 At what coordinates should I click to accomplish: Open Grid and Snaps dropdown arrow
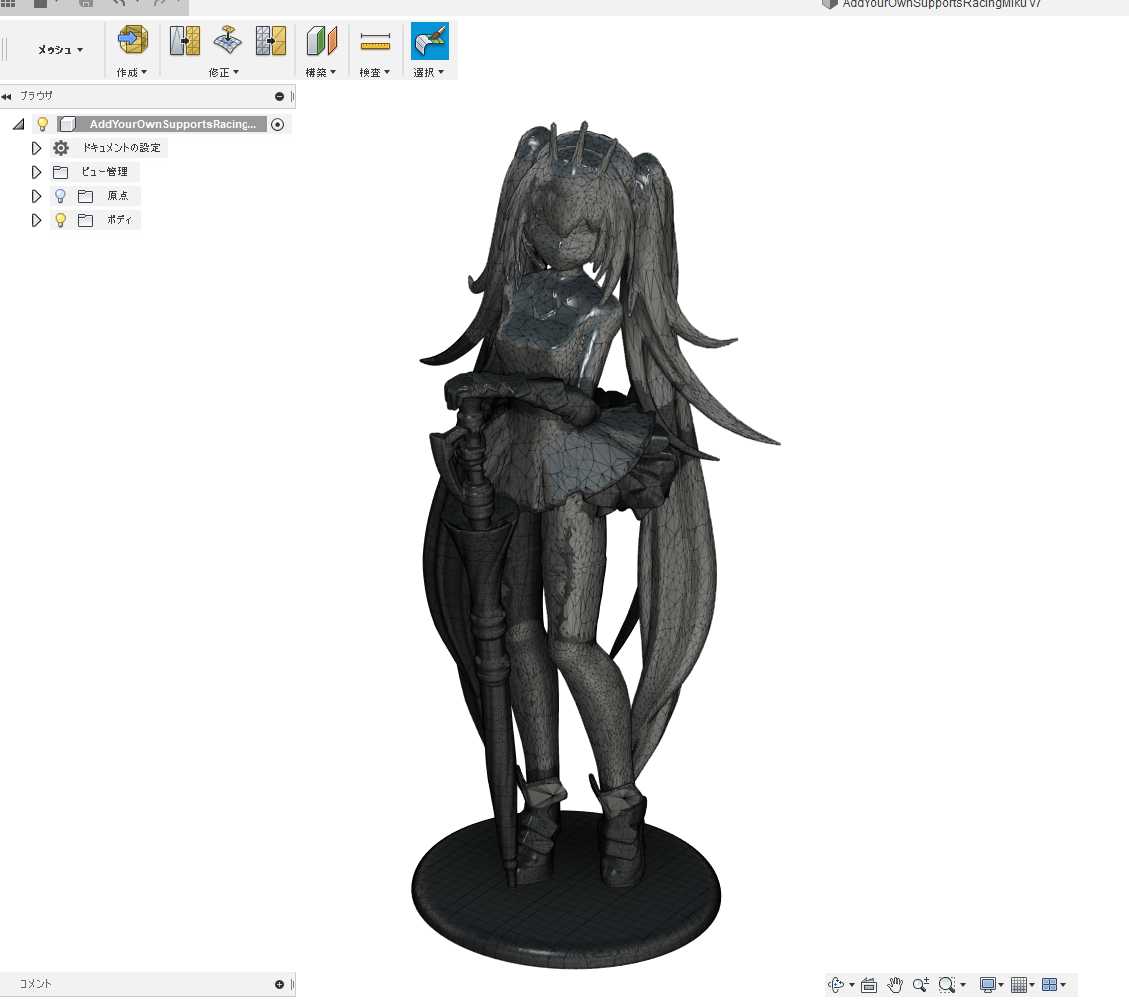point(1032,985)
